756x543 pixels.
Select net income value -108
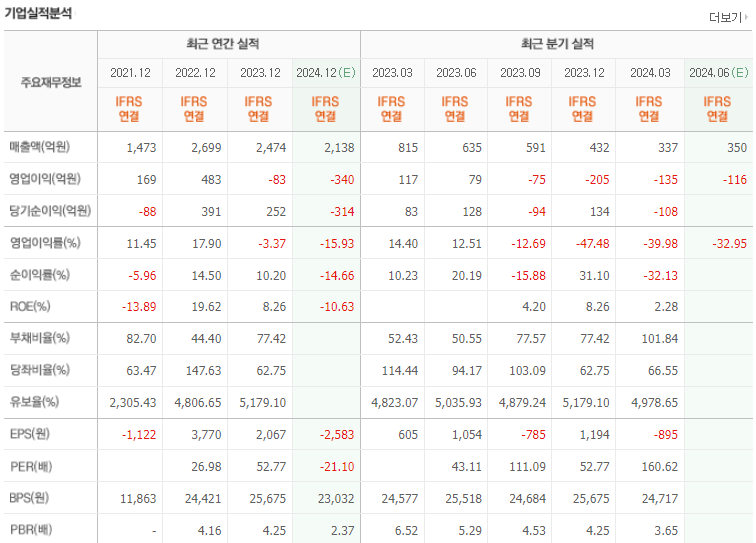click(665, 212)
